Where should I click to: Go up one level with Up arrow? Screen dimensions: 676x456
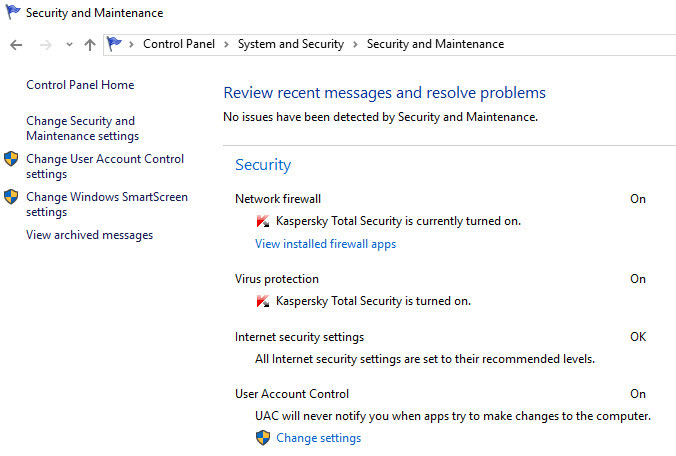click(x=90, y=44)
